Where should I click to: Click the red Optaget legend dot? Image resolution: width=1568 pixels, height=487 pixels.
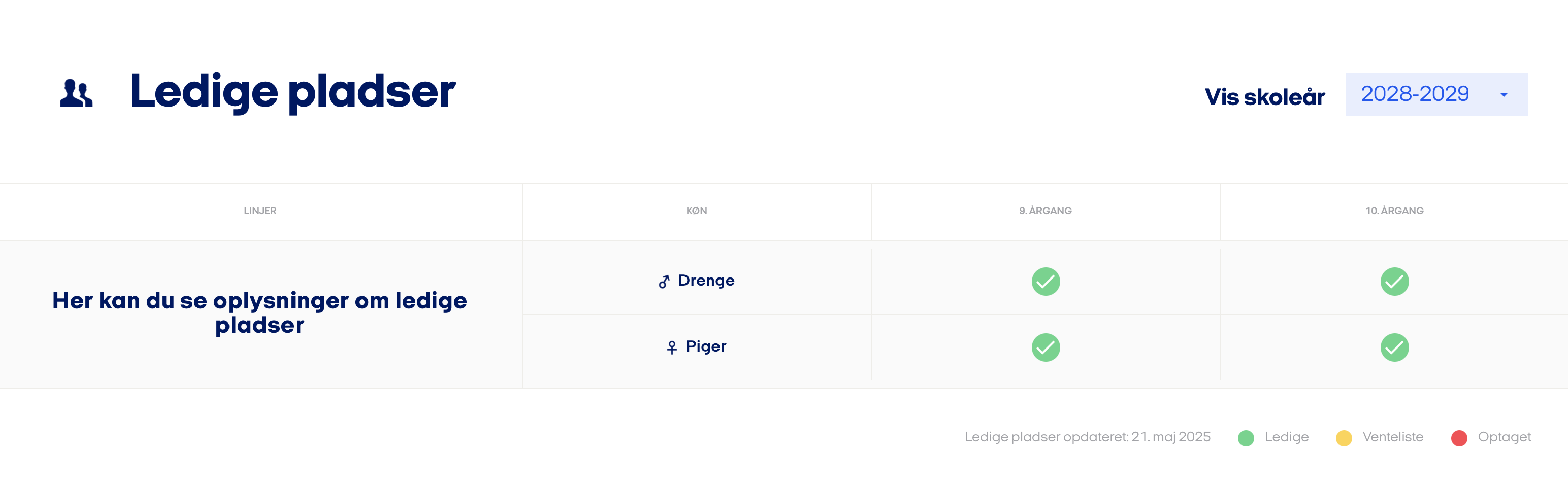pos(1458,438)
